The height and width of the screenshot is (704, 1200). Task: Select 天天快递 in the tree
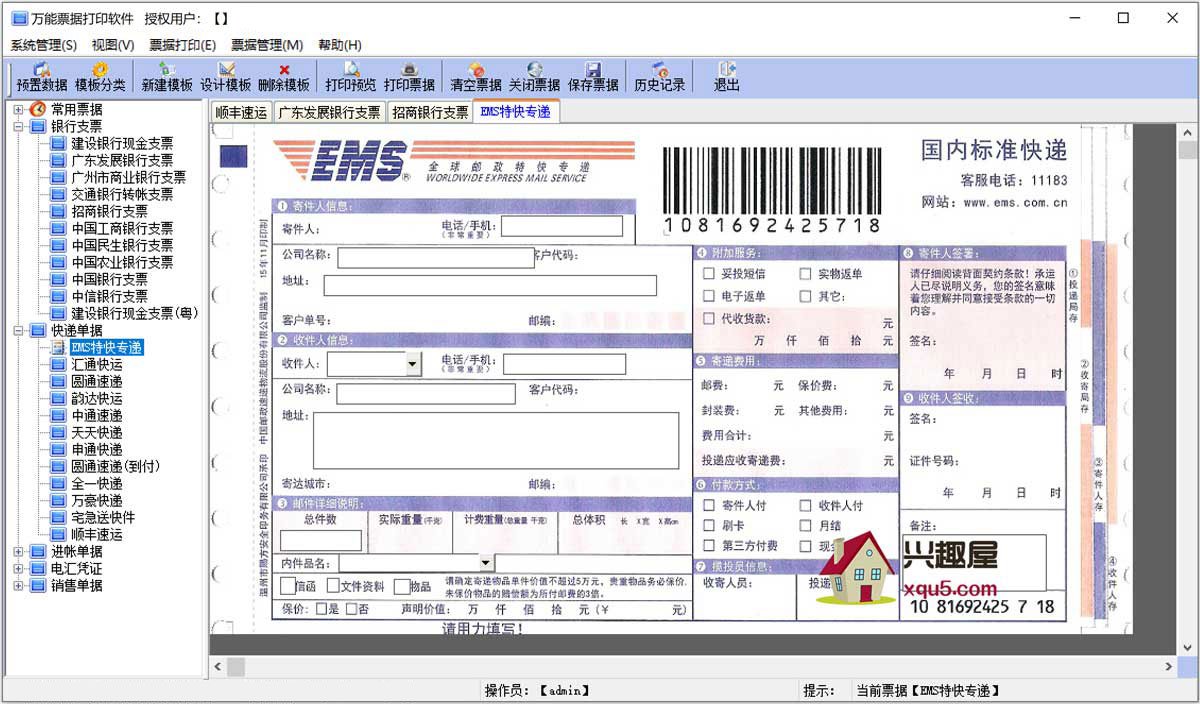[97, 433]
